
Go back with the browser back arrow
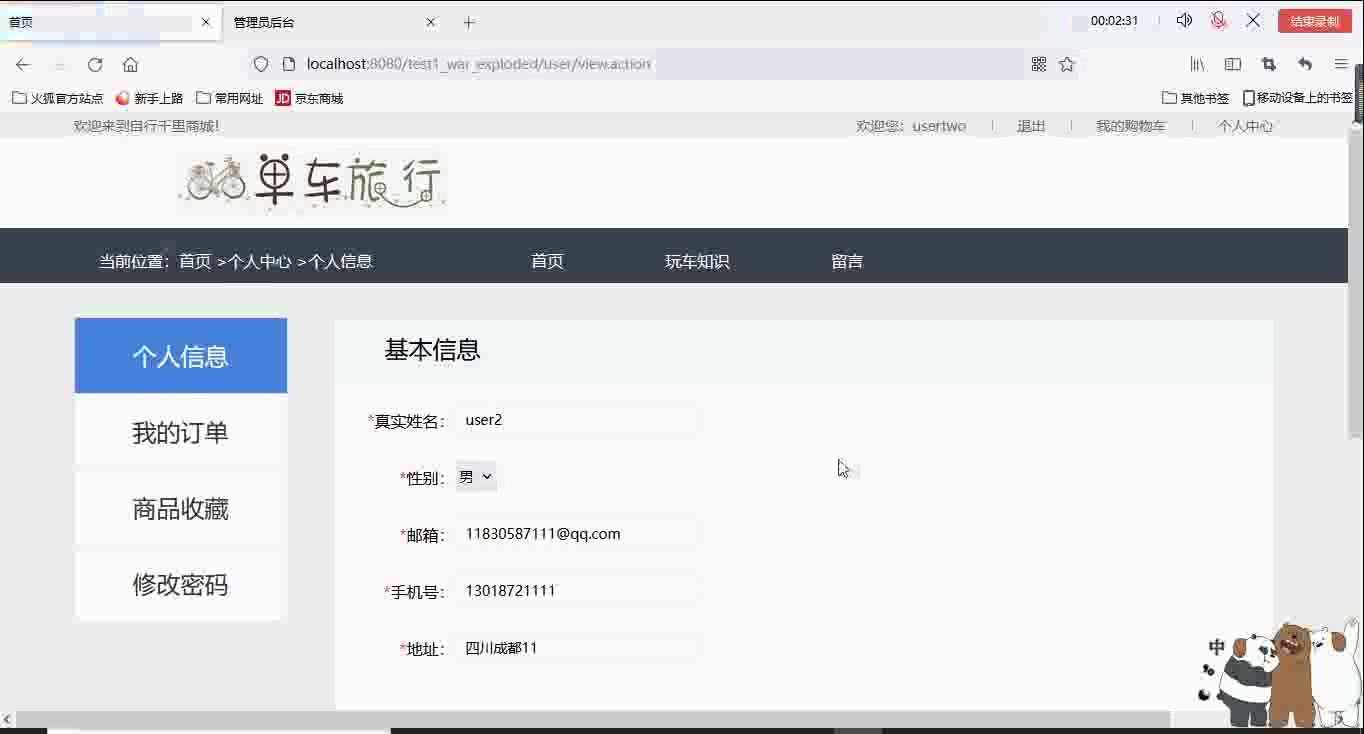coord(23,64)
